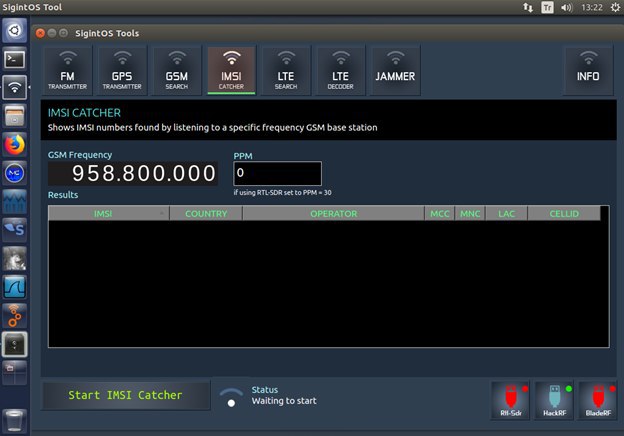Open the sound volume indicator
The width and height of the screenshot is (624, 436).
pos(566,7)
